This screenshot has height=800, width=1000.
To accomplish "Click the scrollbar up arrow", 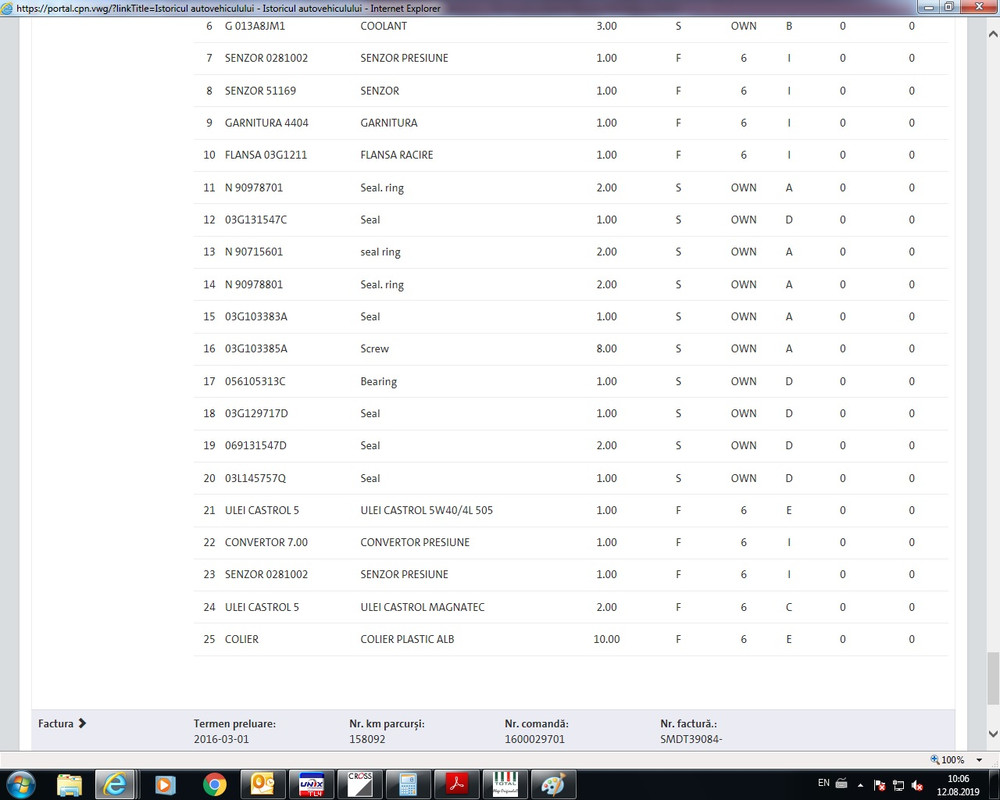I will point(993,34).
